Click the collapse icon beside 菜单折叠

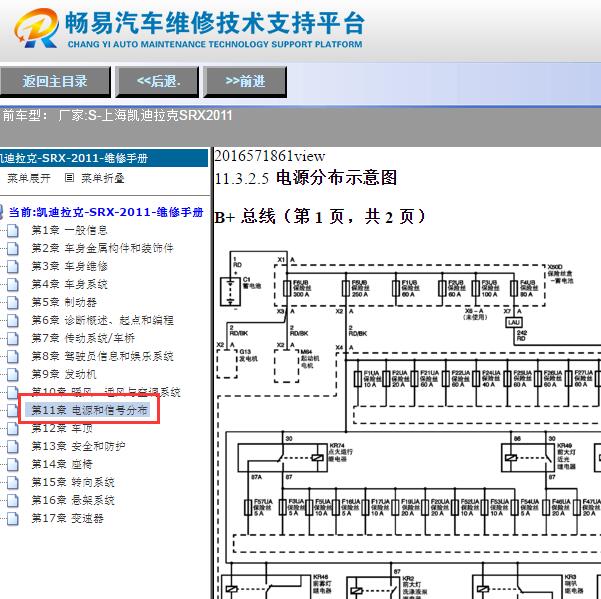point(69,177)
